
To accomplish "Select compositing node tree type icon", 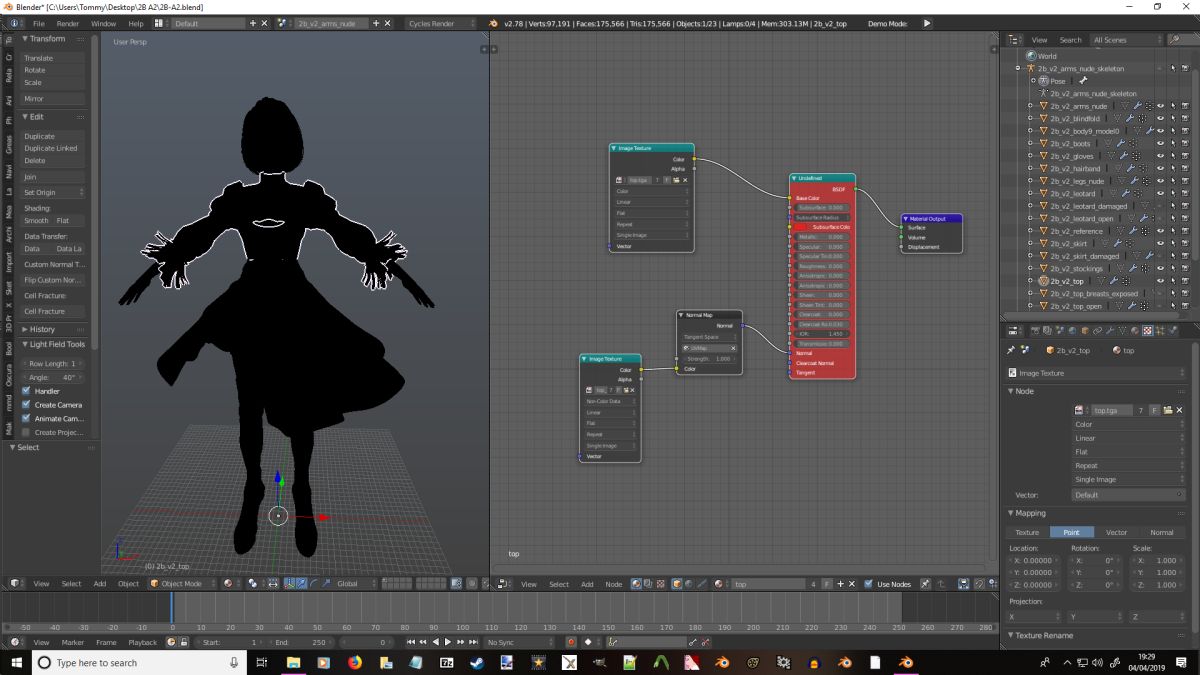I will (649, 584).
